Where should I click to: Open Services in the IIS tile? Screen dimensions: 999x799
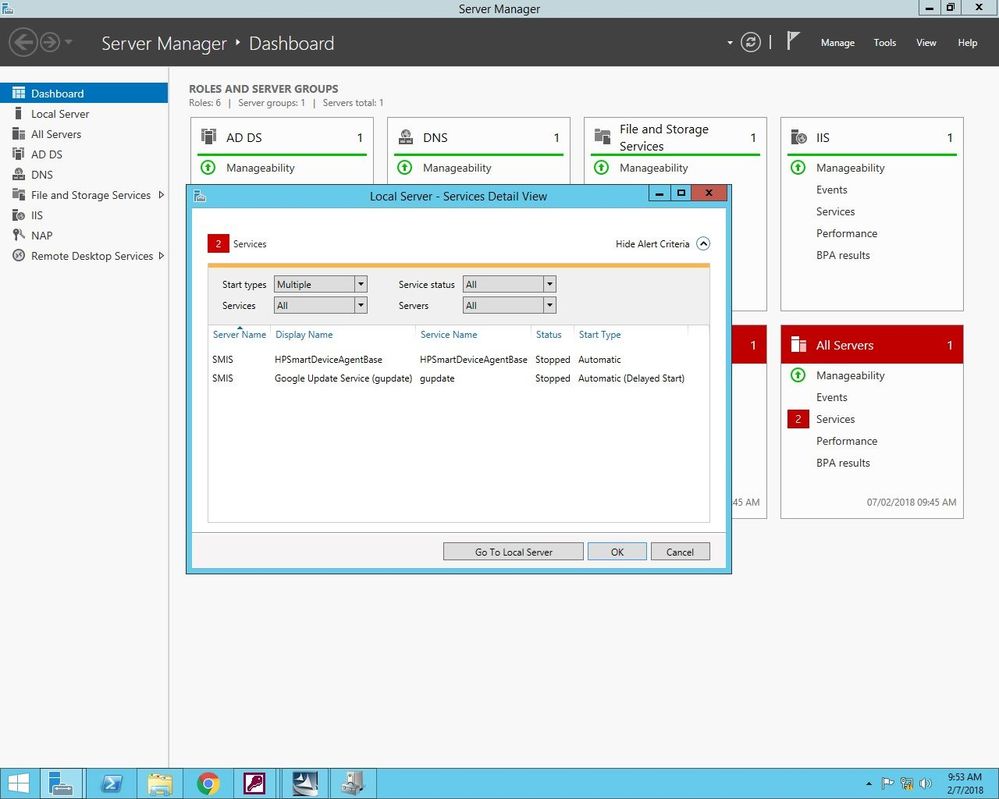pos(835,212)
